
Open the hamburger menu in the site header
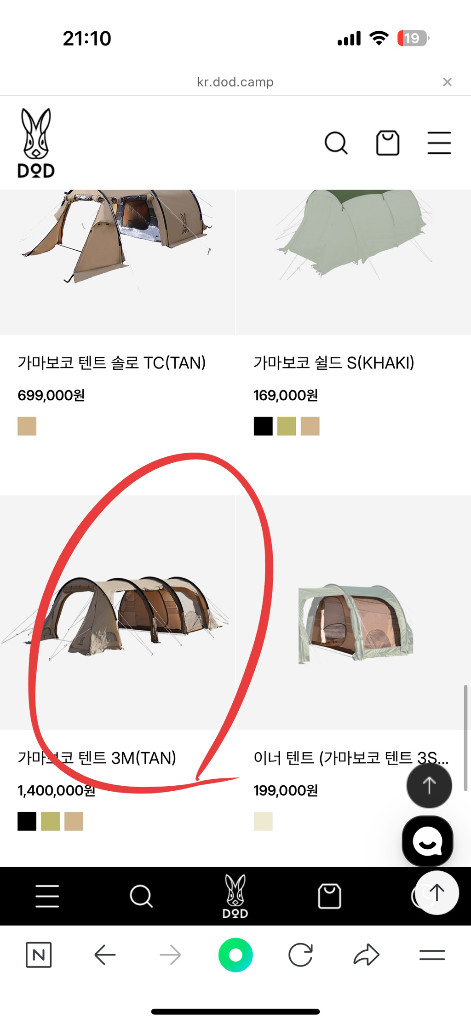coord(439,142)
